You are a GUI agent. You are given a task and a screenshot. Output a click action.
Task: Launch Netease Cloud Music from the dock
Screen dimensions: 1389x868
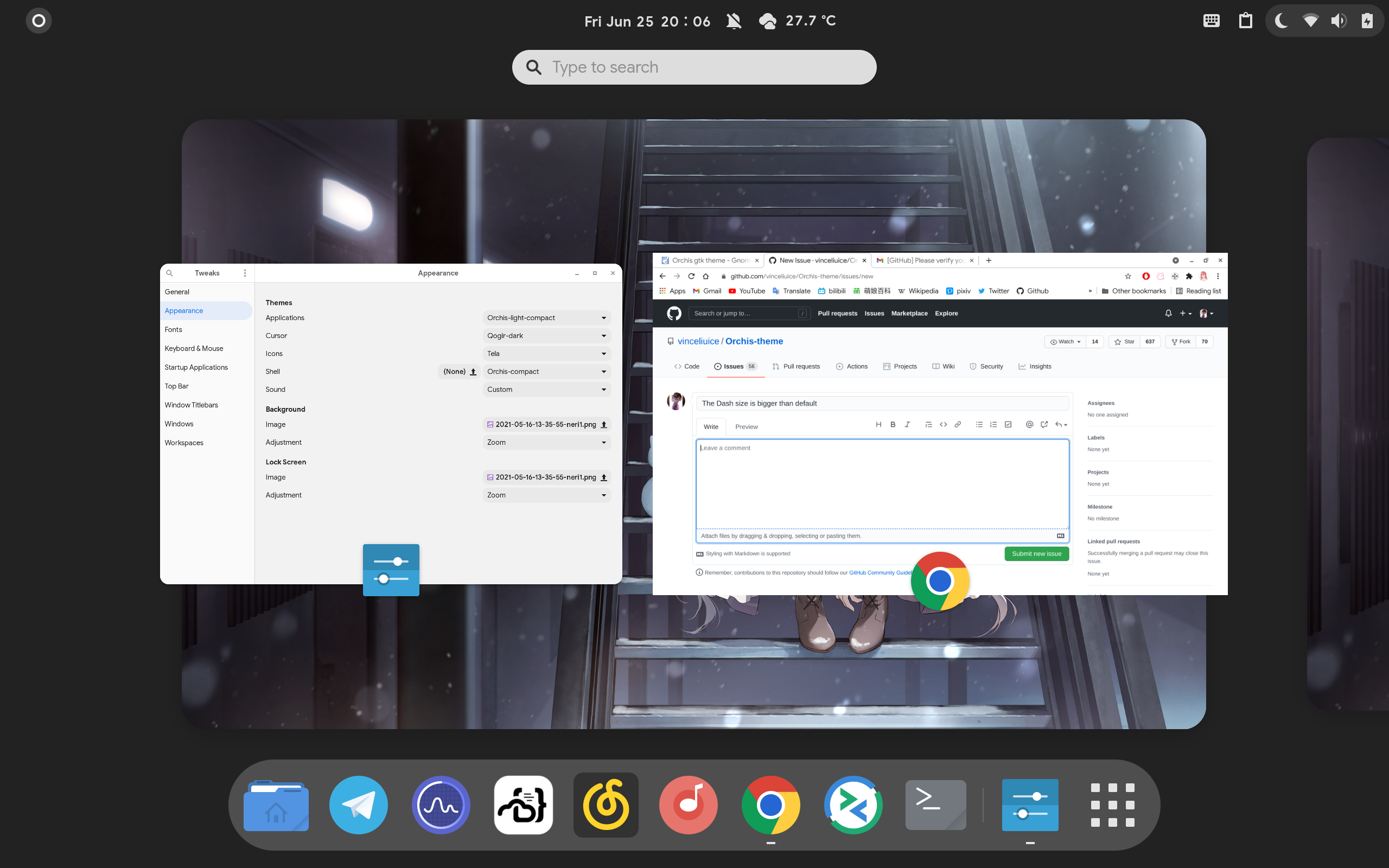click(x=606, y=805)
